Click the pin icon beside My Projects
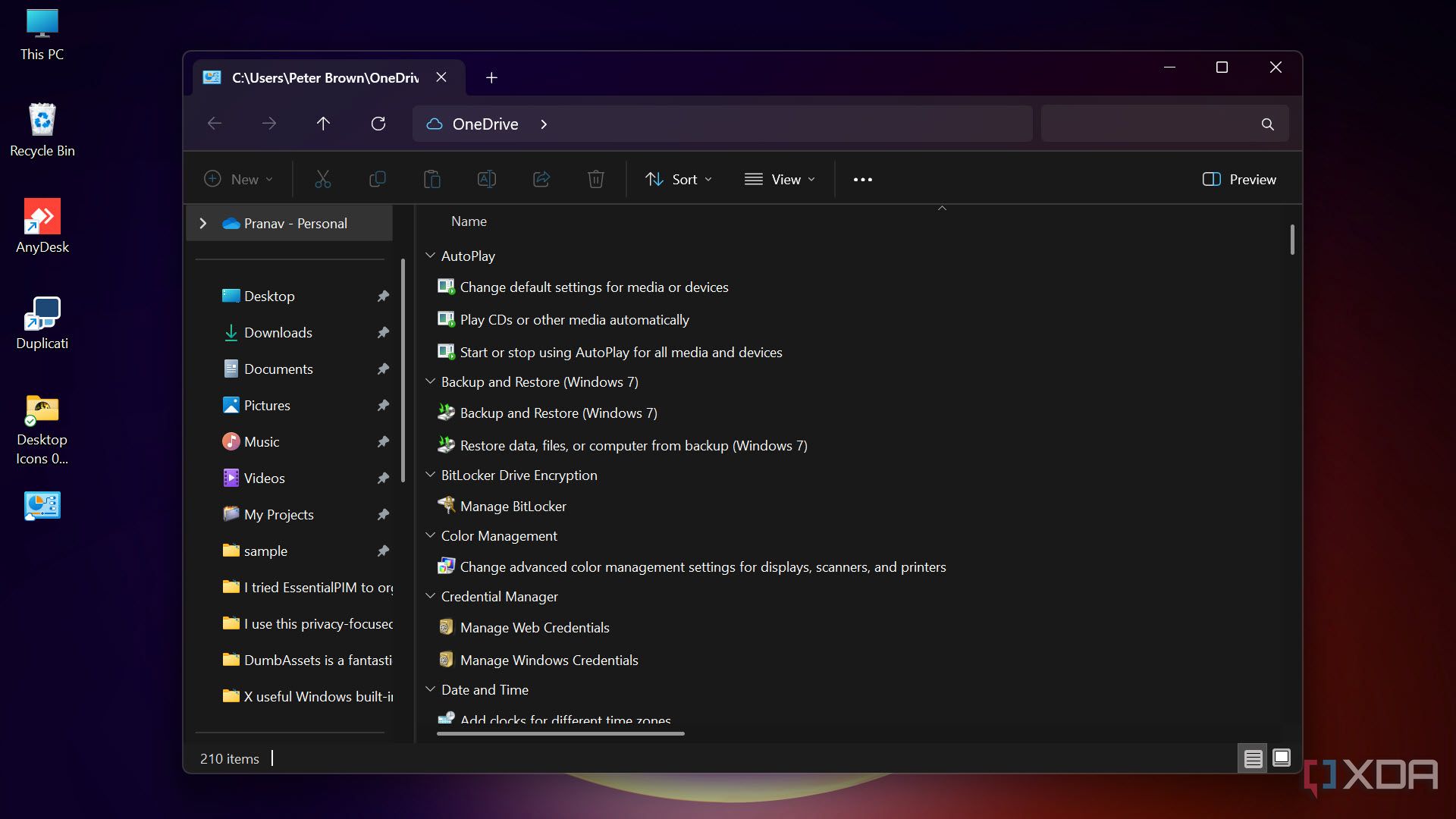 [x=383, y=515]
